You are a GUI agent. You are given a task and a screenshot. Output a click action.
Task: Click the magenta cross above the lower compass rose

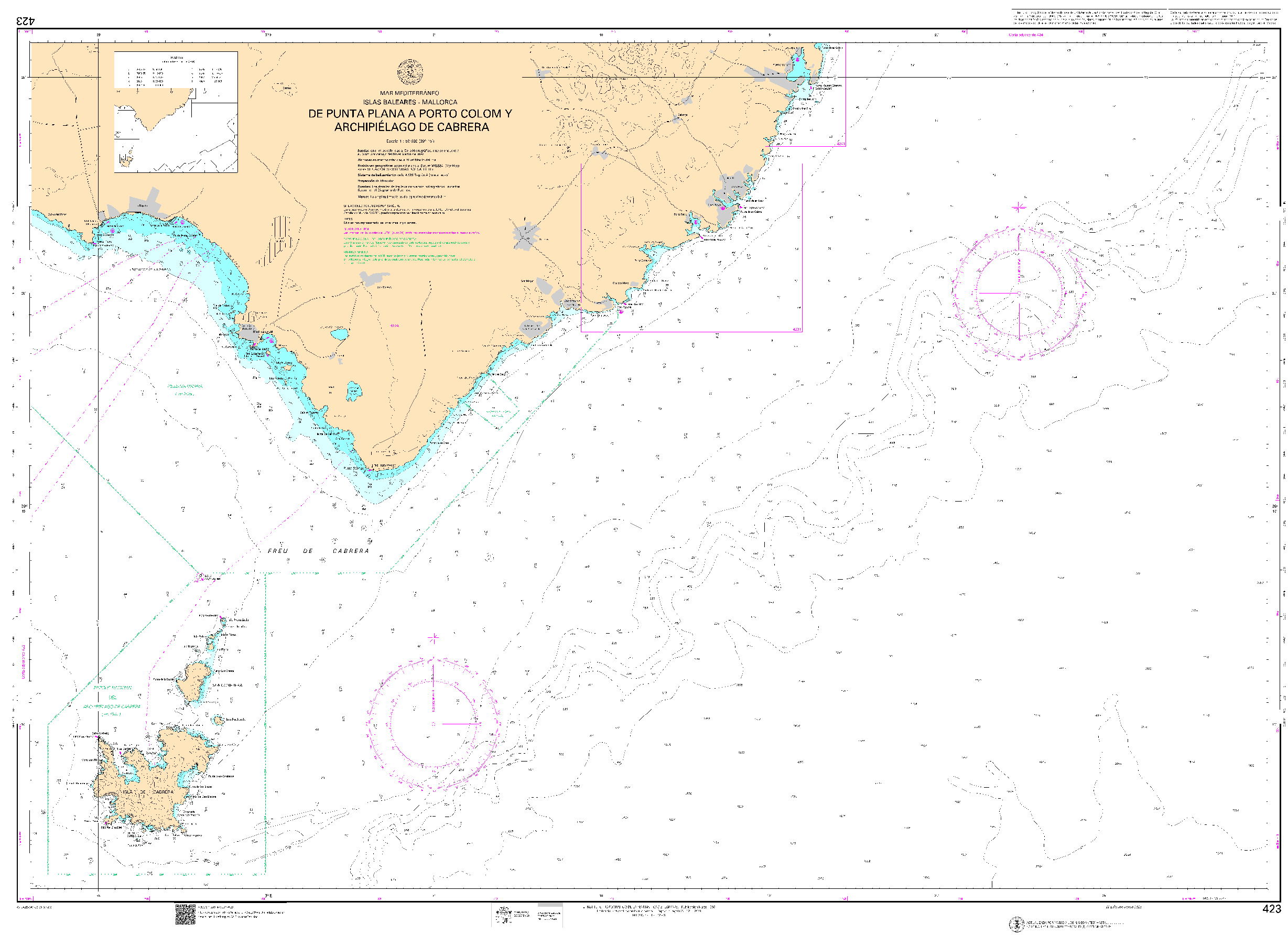click(x=434, y=639)
